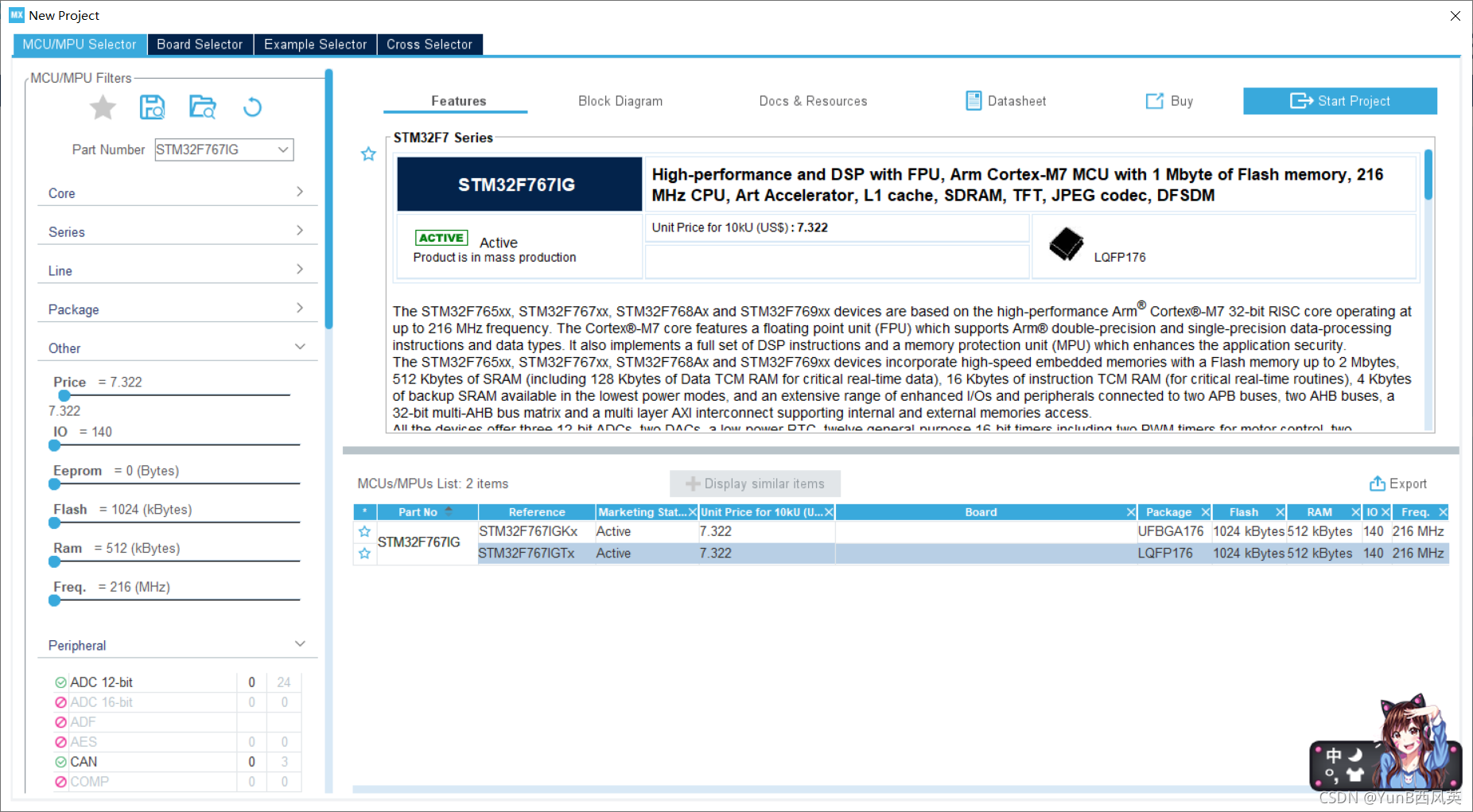Click the MX app logo
Viewport: 1473px width, 812px height.
tap(17, 15)
